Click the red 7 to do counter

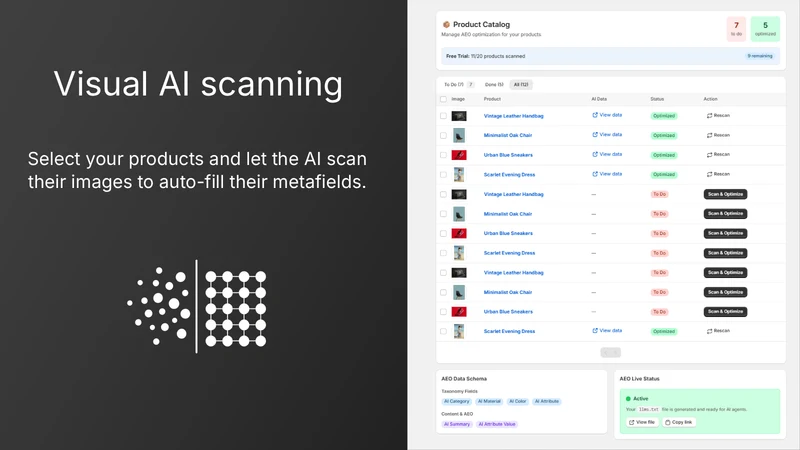pyautogui.click(x=736, y=29)
